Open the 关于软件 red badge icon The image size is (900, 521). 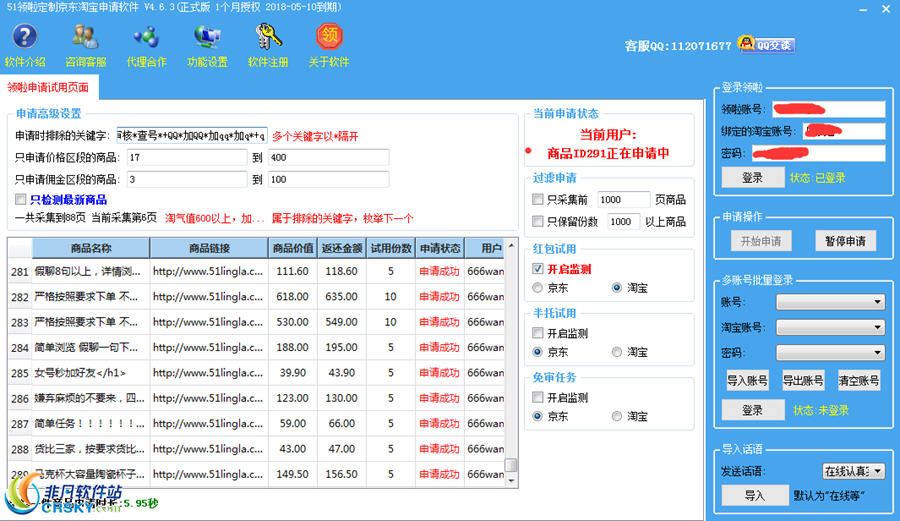(x=329, y=36)
